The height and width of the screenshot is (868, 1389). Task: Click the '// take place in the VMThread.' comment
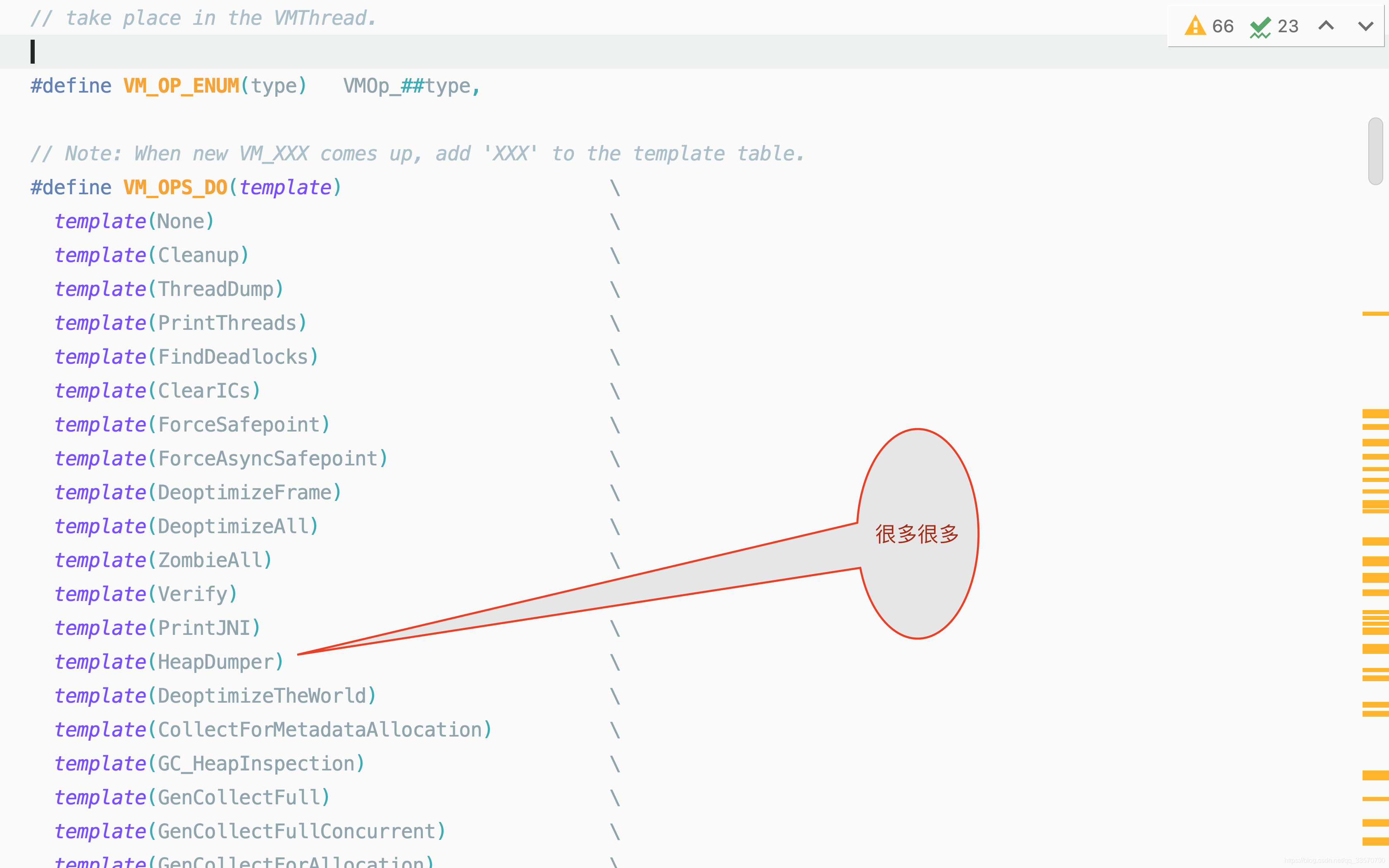(204, 18)
